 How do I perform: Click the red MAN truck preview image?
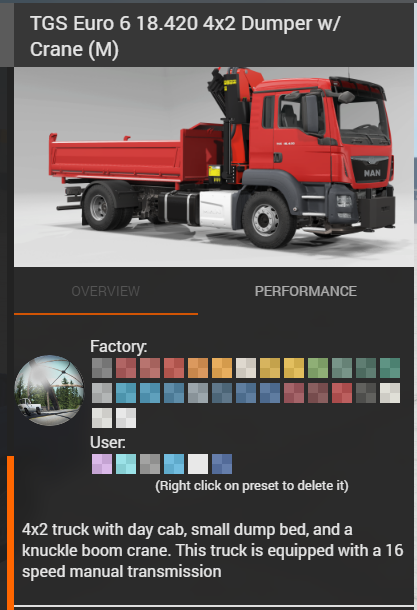[x=214, y=167]
